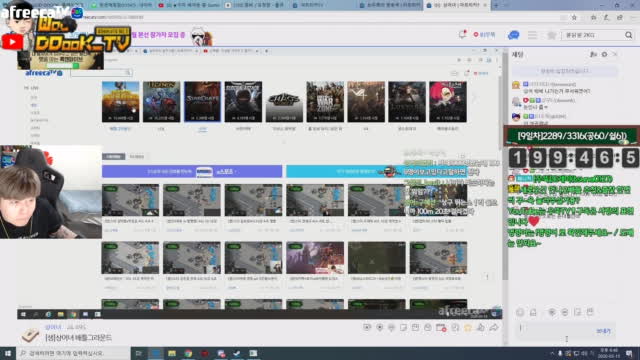Open Chrome from the Windows taskbar
This screenshot has height=360, width=640.
(188, 353)
